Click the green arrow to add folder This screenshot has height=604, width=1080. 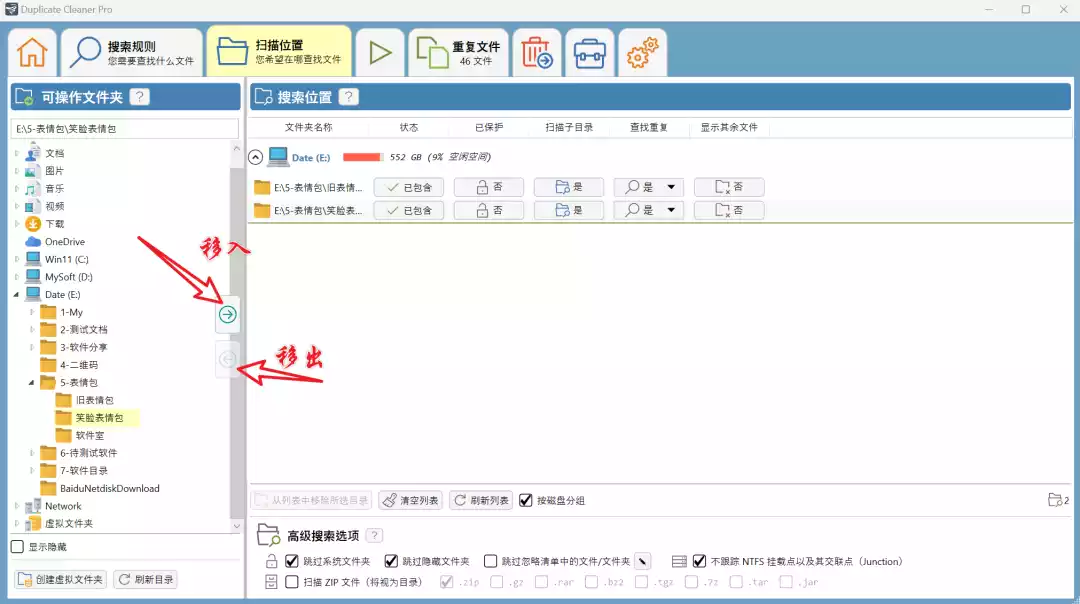(x=228, y=315)
